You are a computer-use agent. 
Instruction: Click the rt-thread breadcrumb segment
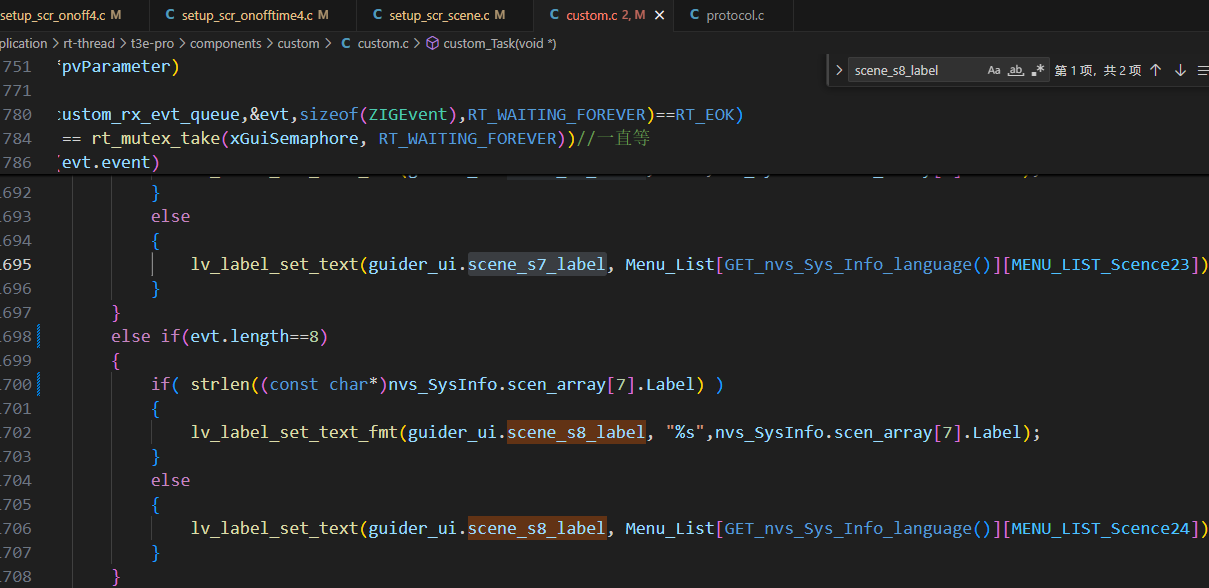(88, 43)
